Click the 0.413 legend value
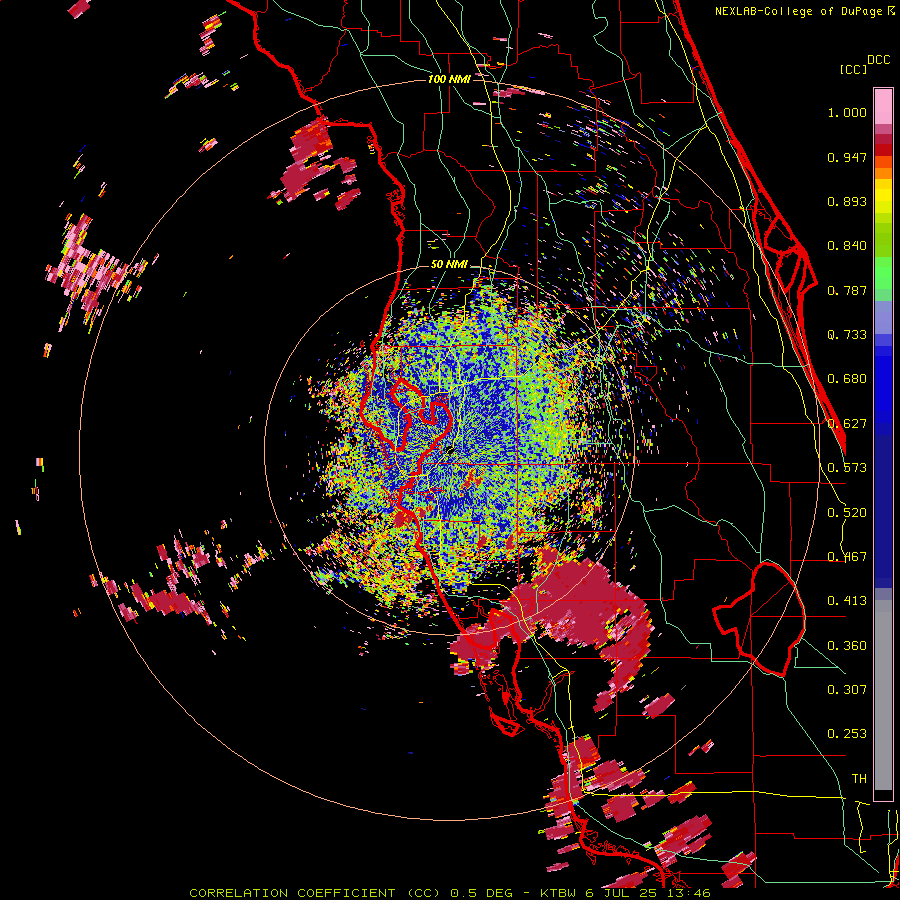The width and height of the screenshot is (900, 900). tap(847, 601)
